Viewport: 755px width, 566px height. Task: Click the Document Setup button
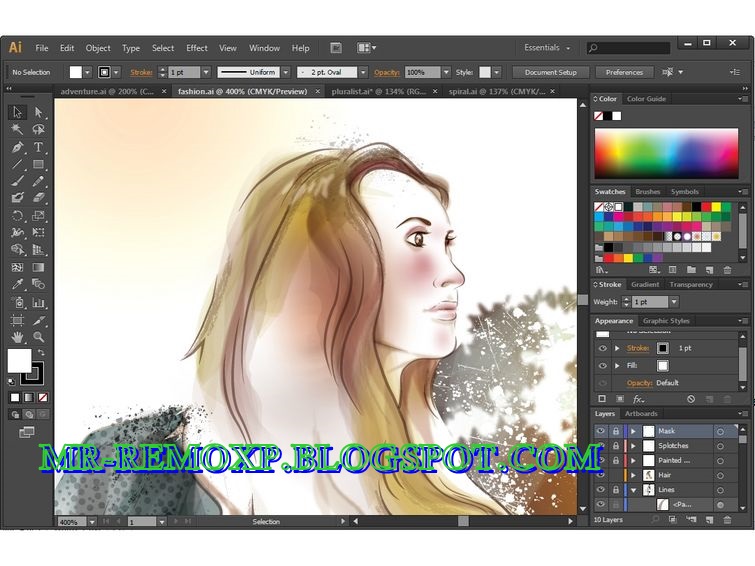click(550, 72)
